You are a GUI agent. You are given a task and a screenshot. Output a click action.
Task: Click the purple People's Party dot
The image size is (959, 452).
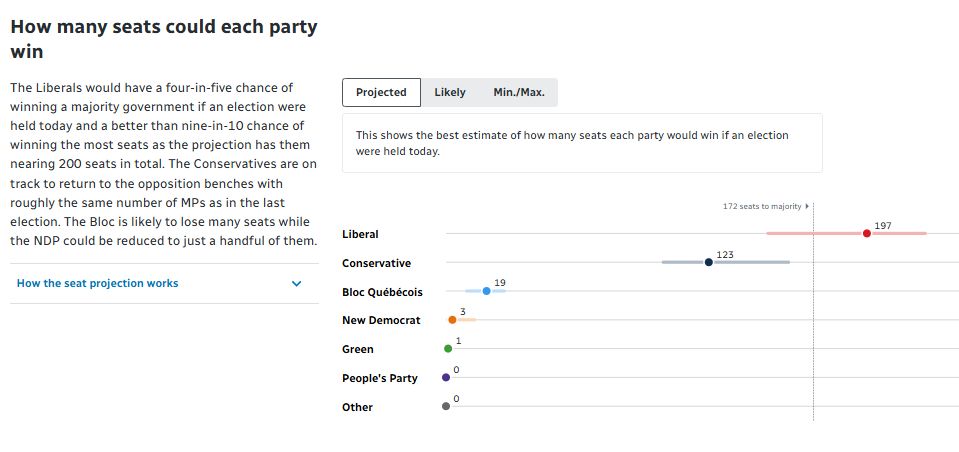445,378
